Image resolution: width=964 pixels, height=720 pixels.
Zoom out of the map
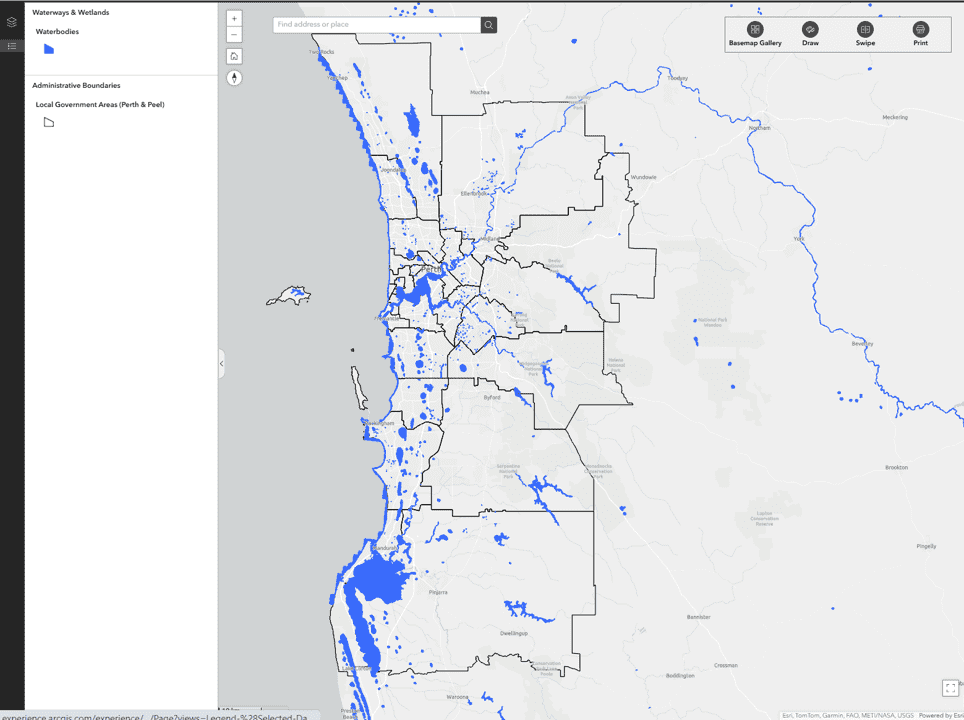point(234,35)
